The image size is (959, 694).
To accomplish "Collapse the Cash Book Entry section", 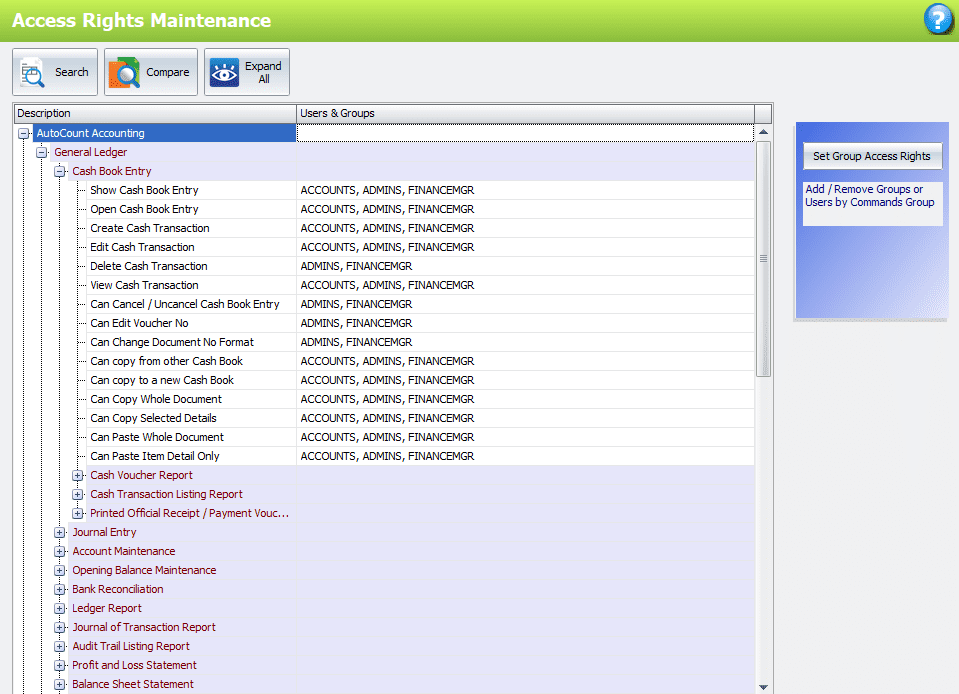I will (59, 170).
